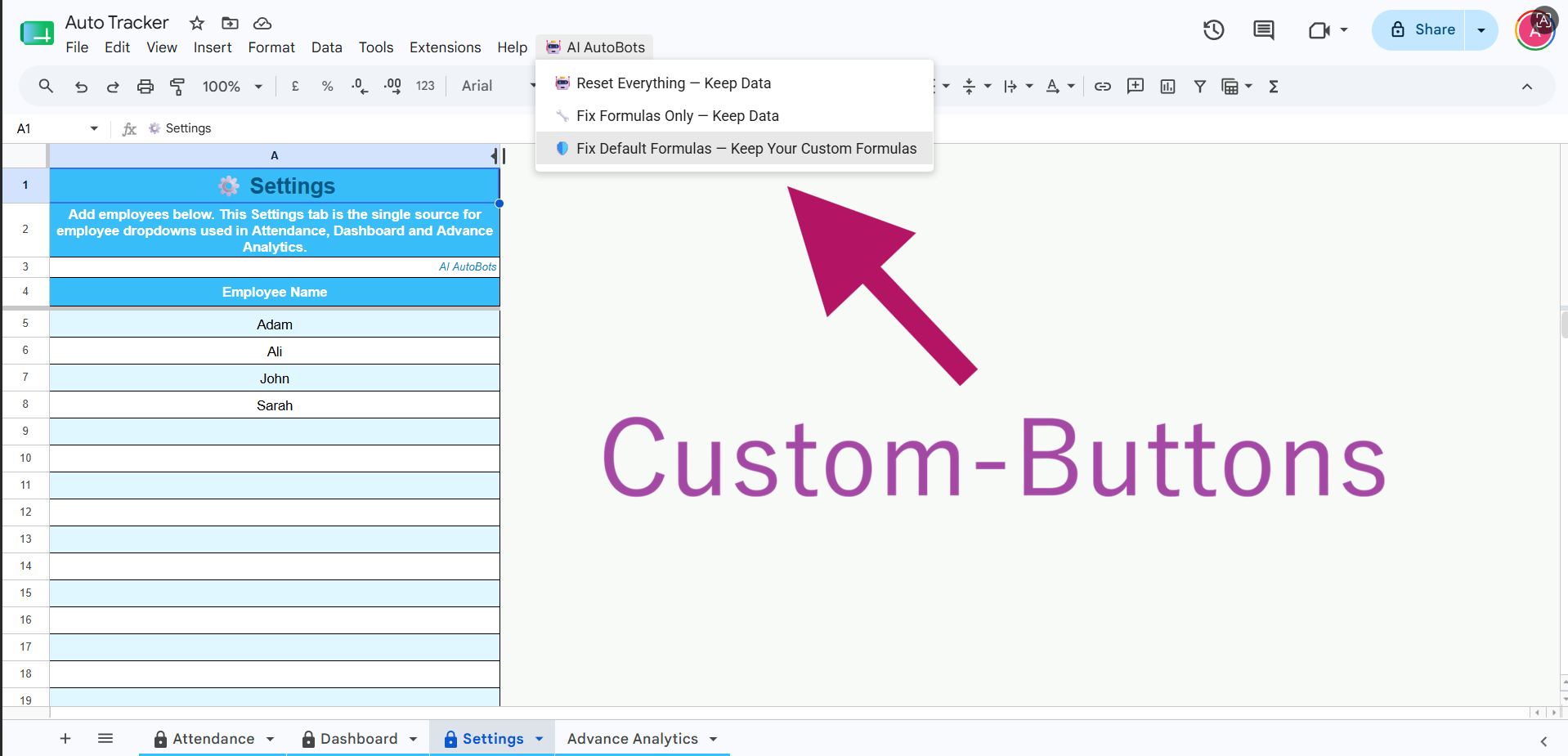This screenshot has width=1568, height=756.
Task: Create a filter icon
Action: click(x=1199, y=86)
